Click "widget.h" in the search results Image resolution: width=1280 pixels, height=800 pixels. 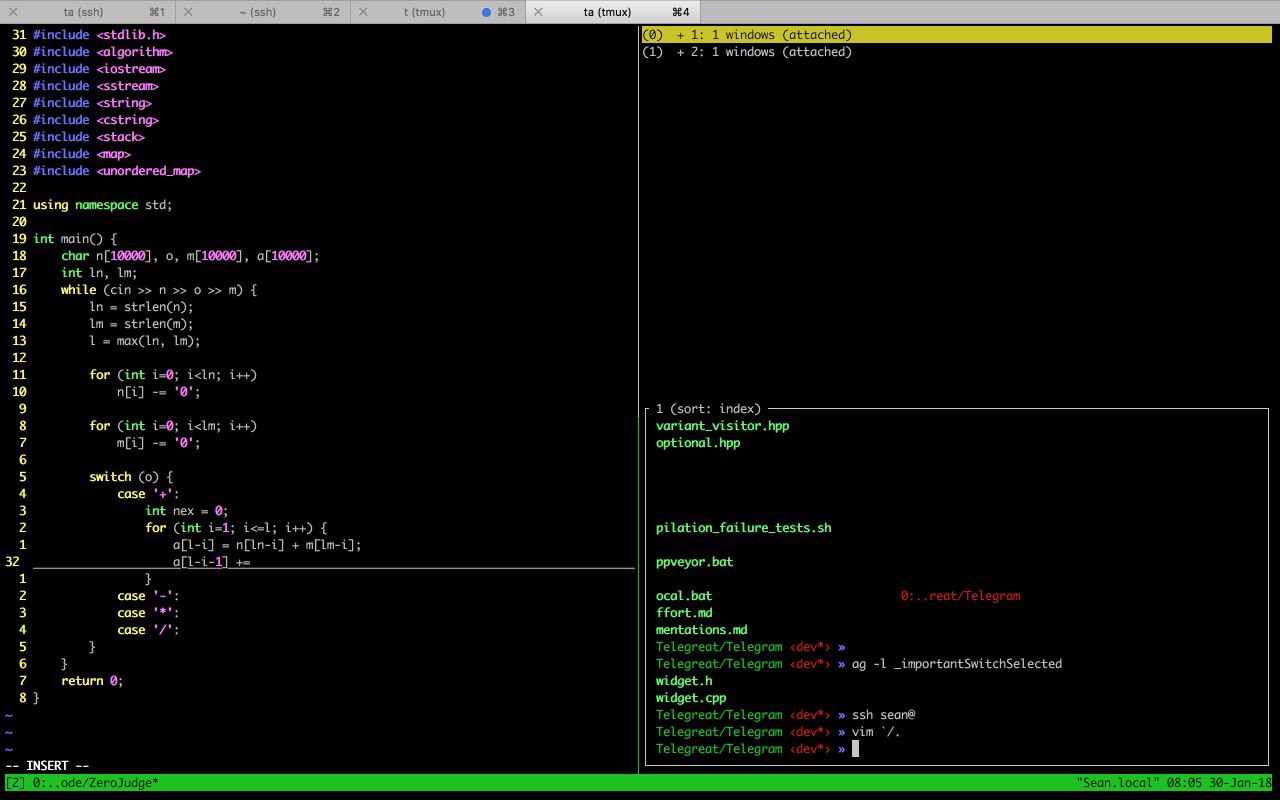click(684, 681)
